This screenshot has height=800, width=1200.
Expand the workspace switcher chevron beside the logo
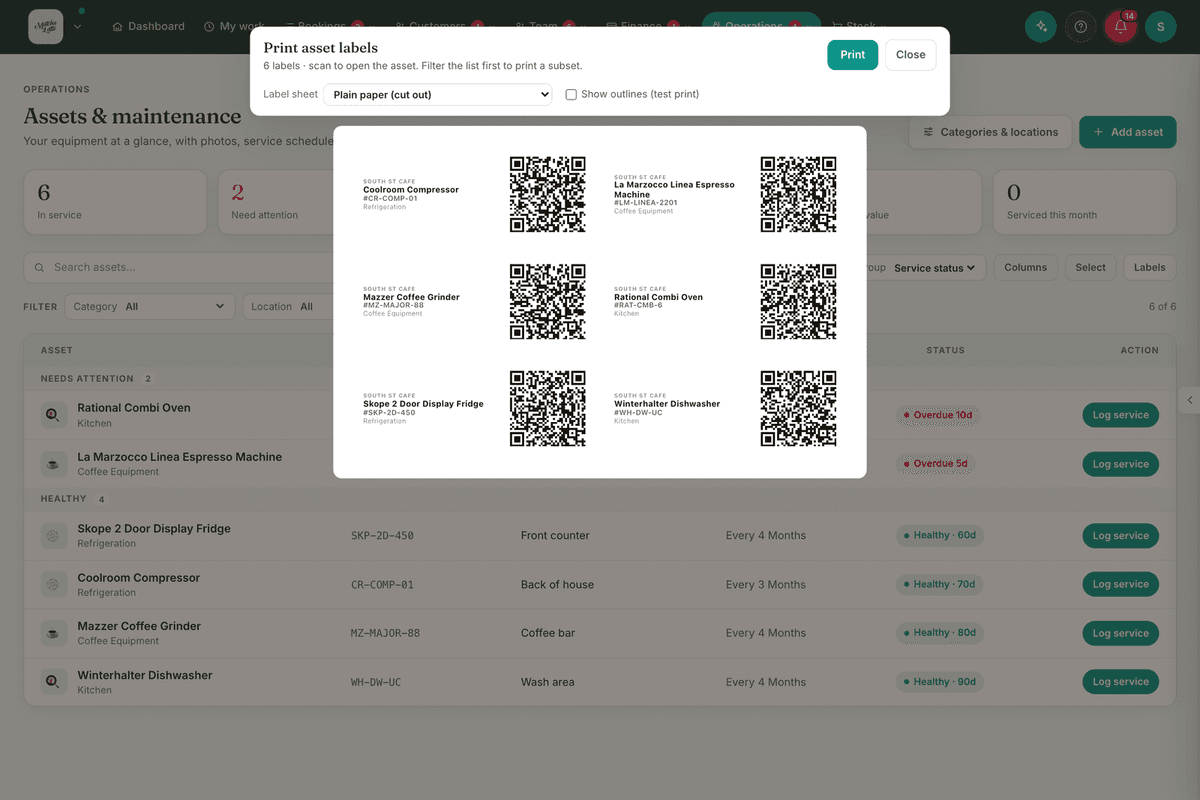[x=78, y=27]
